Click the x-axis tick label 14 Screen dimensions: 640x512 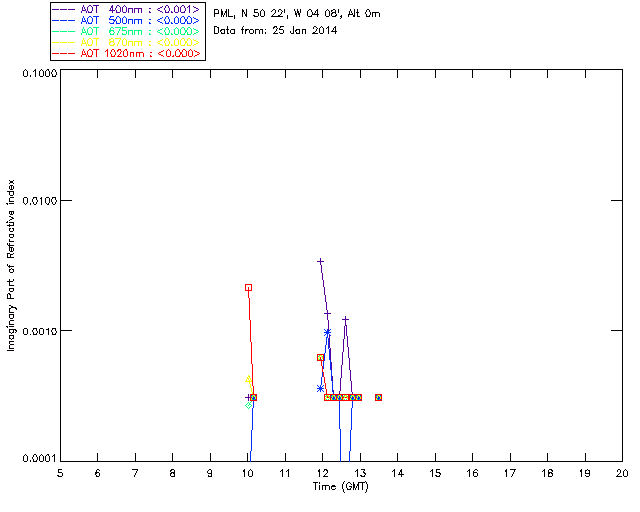click(398, 473)
